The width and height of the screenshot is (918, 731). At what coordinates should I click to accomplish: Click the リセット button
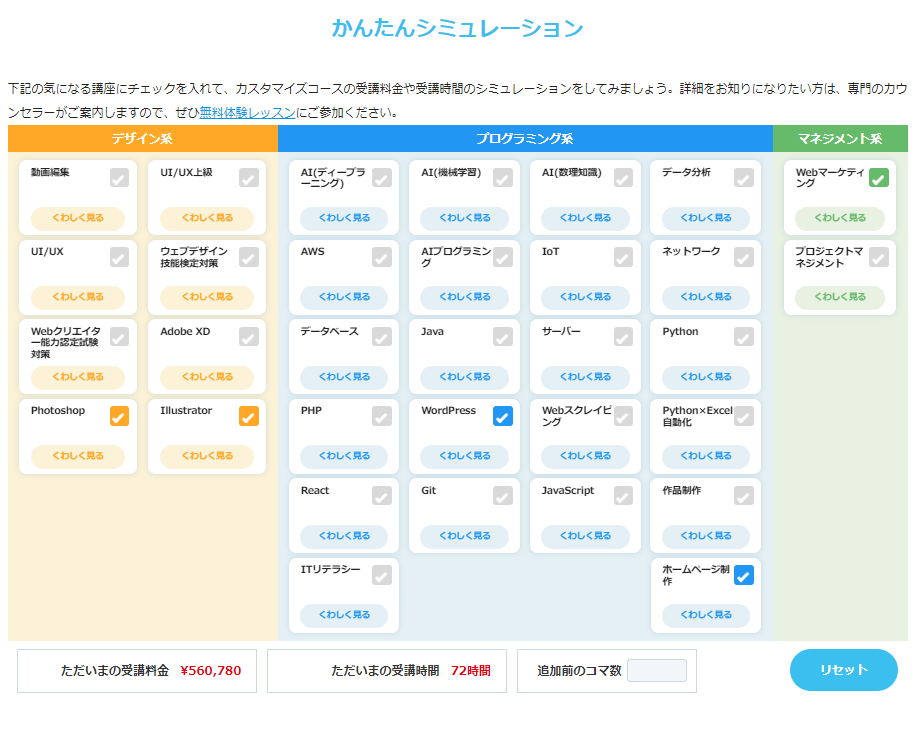coord(844,670)
